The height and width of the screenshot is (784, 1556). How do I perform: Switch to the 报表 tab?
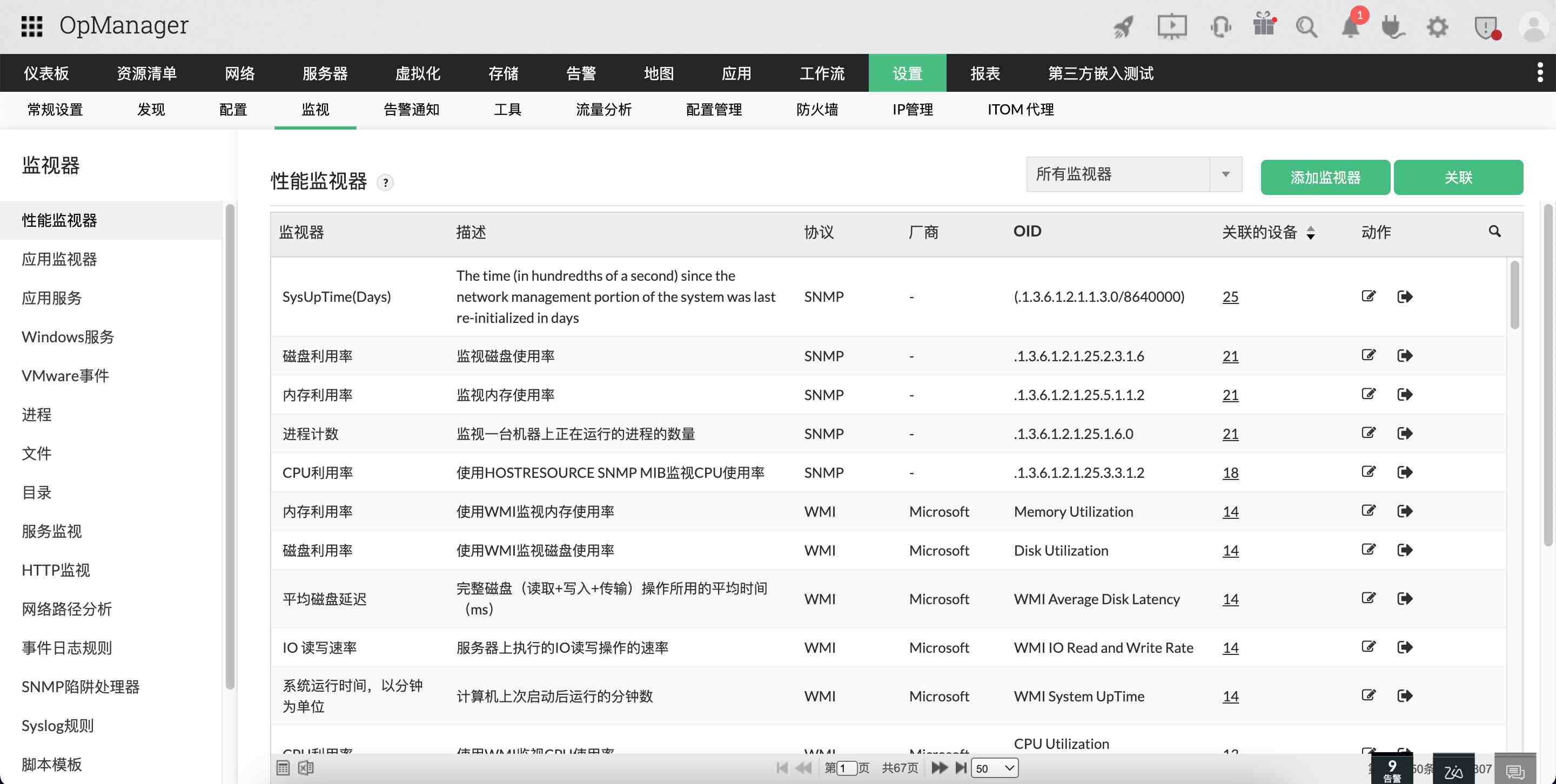[x=985, y=72]
